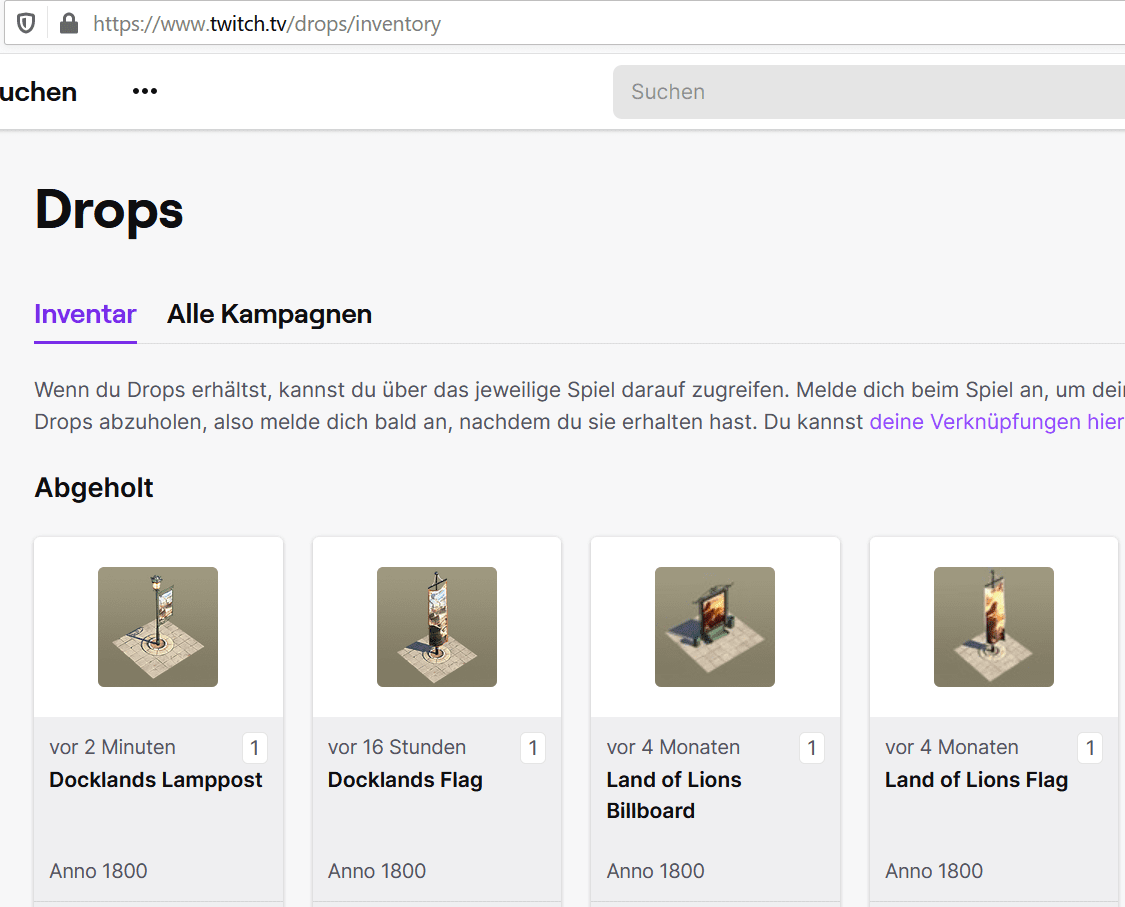Screen dimensions: 1125x907
Task: Click the padlock site security icon
Action: 69,23
